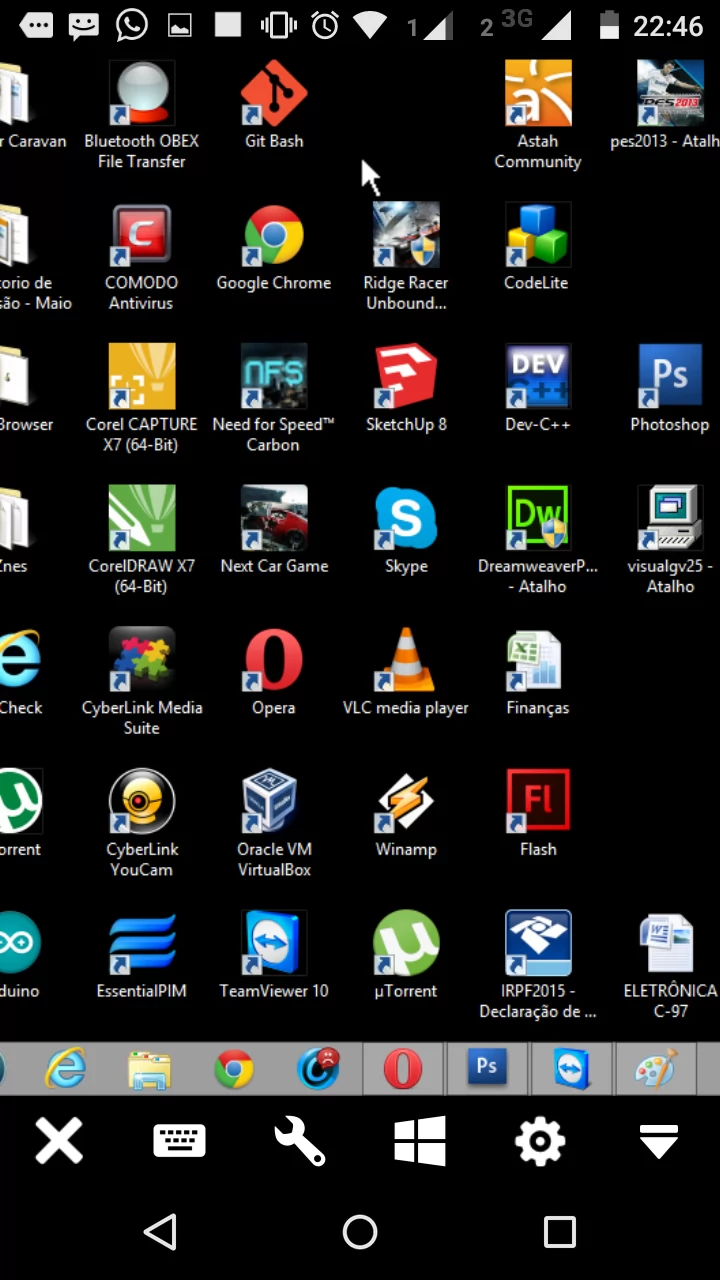Open File Explorer in the taskbar
The image size is (720, 1280).
[x=150, y=1069]
